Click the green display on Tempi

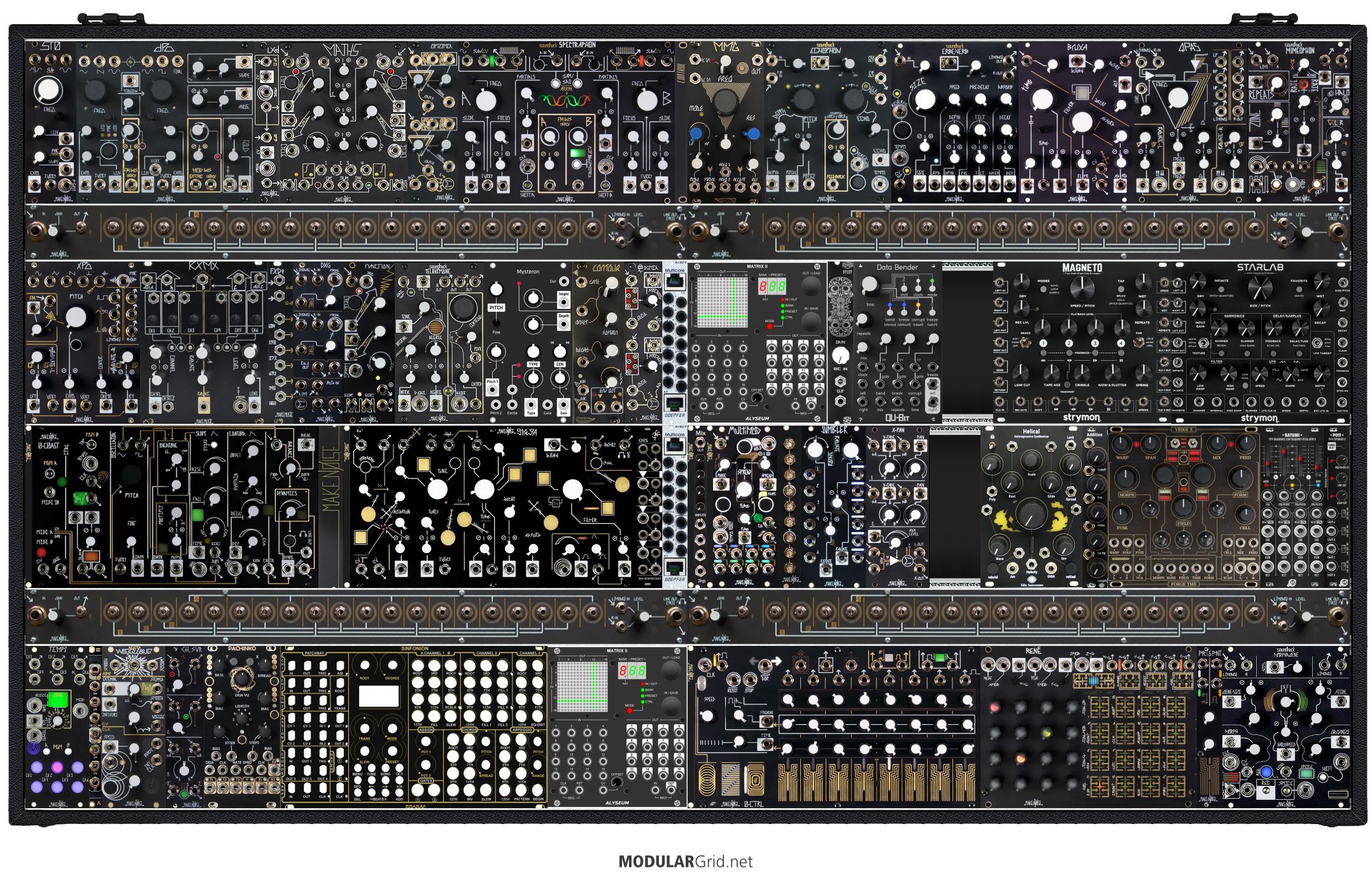pos(58,699)
